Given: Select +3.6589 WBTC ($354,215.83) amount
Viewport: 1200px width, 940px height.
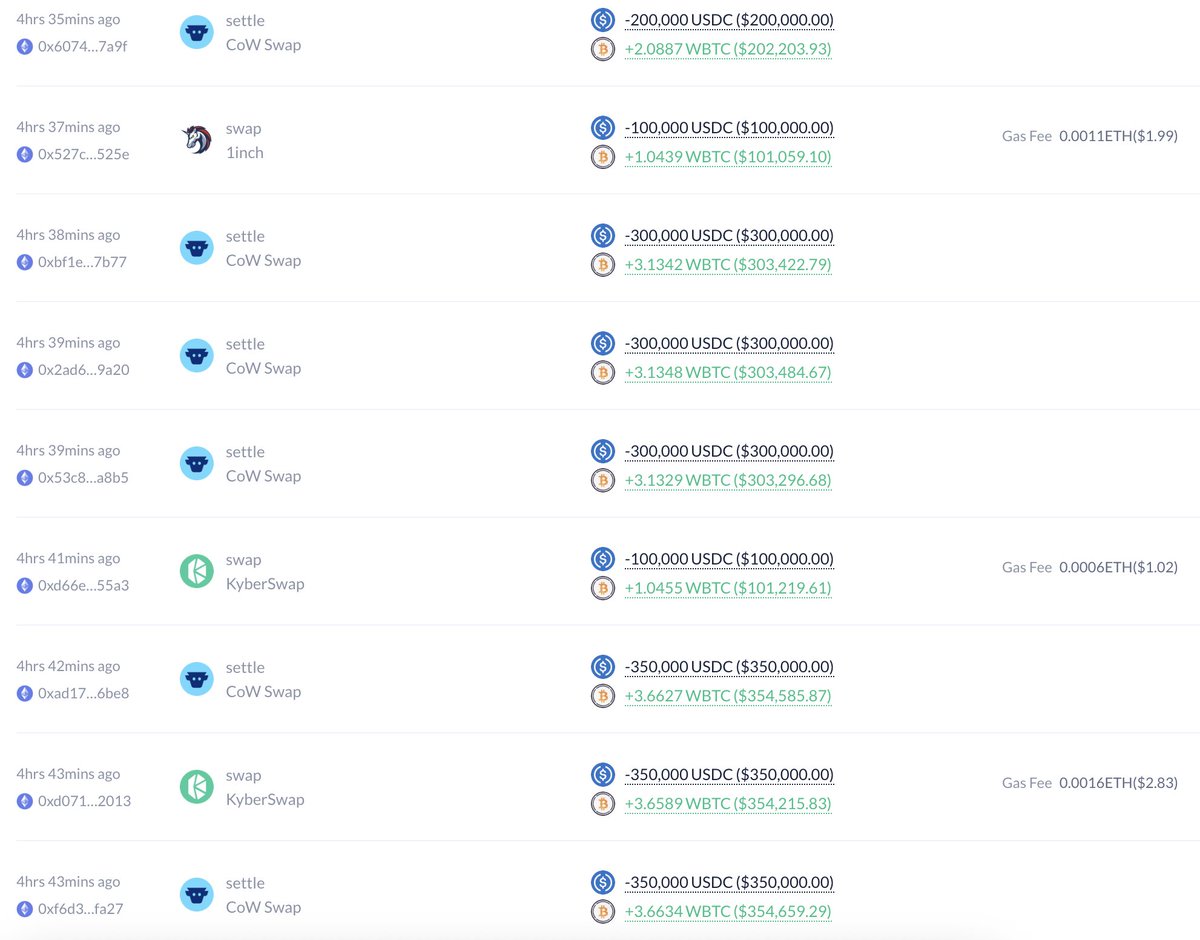Looking at the screenshot, I should (x=728, y=805).
